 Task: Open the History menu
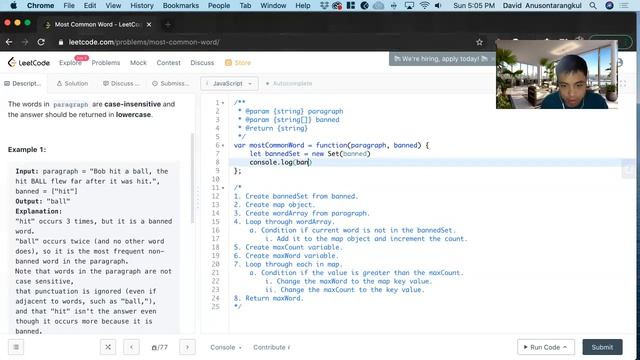[142, 5]
